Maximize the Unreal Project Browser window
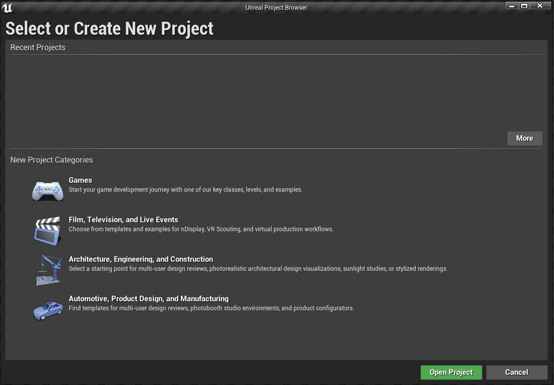 [x=524, y=6]
